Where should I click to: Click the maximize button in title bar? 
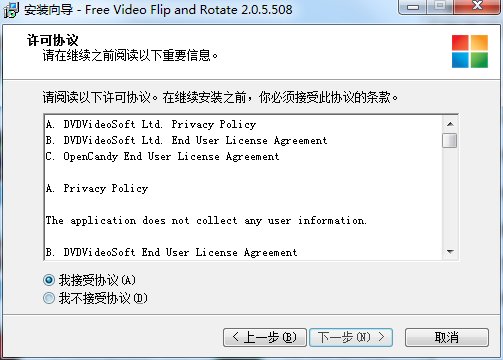pos(440,7)
